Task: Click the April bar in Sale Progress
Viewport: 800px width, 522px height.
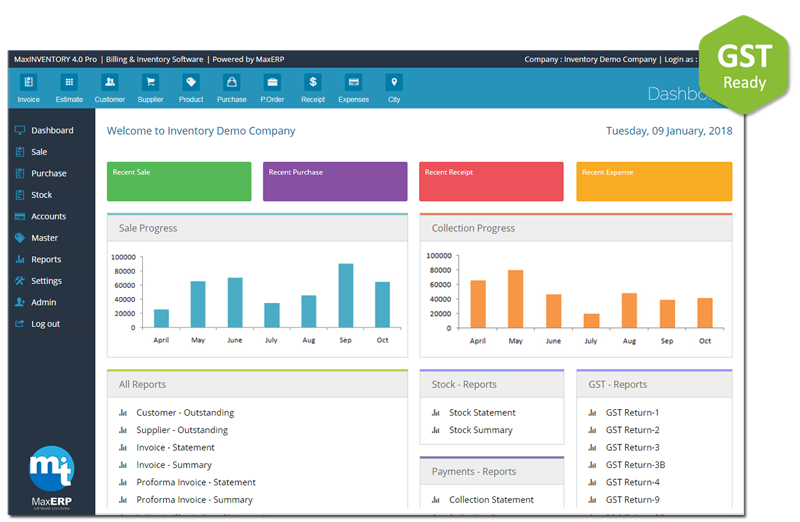Action: point(161,318)
